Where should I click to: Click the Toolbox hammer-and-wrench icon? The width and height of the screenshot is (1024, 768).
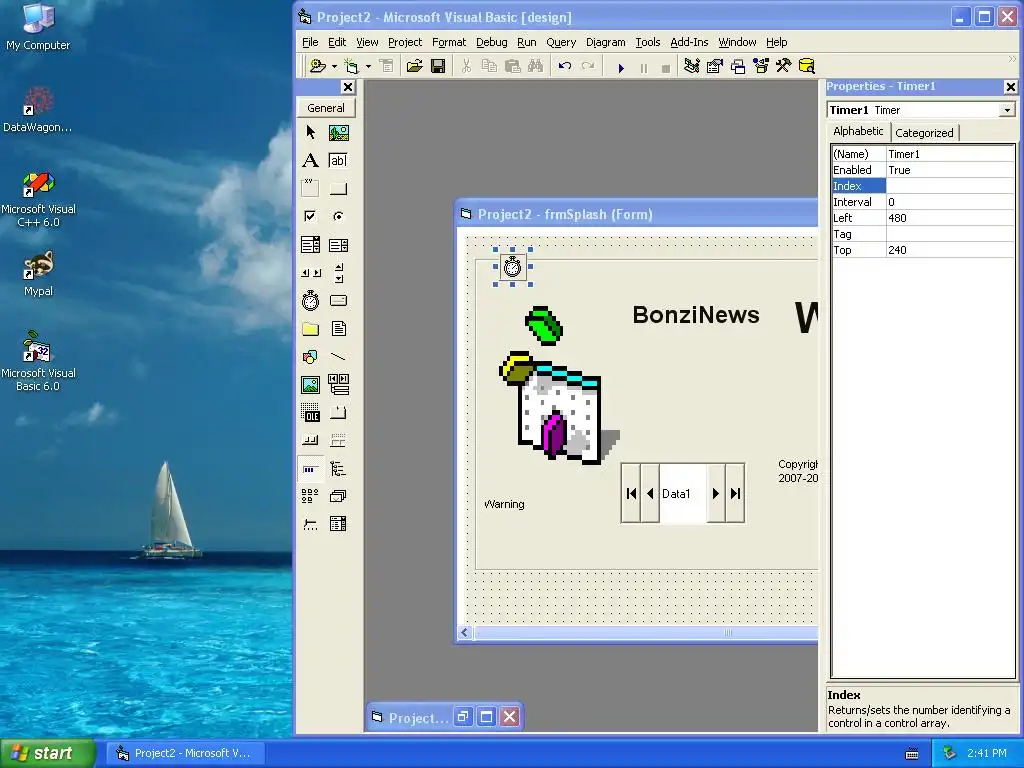coord(784,66)
